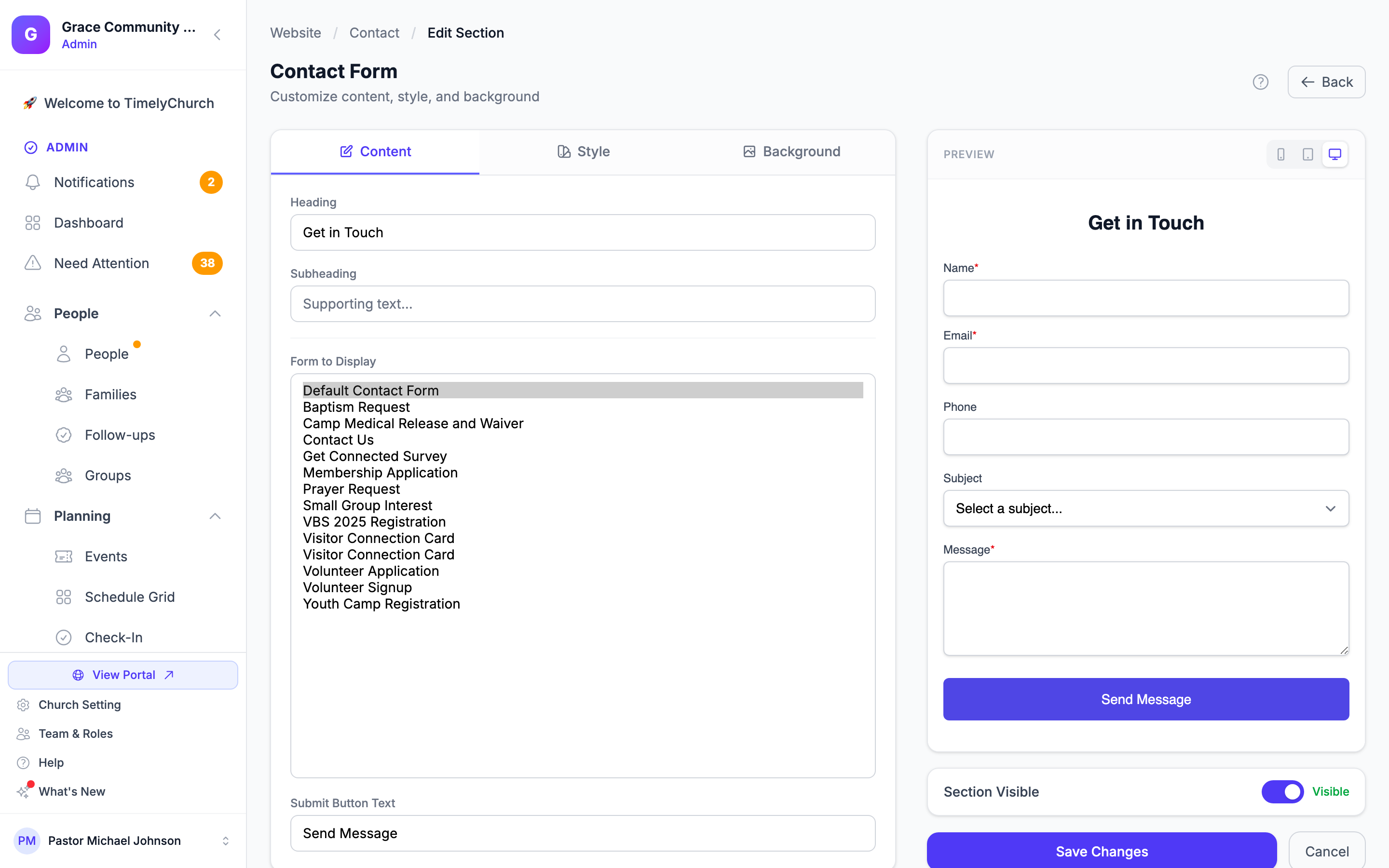Collapse the Planning section chevron

pyautogui.click(x=215, y=516)
